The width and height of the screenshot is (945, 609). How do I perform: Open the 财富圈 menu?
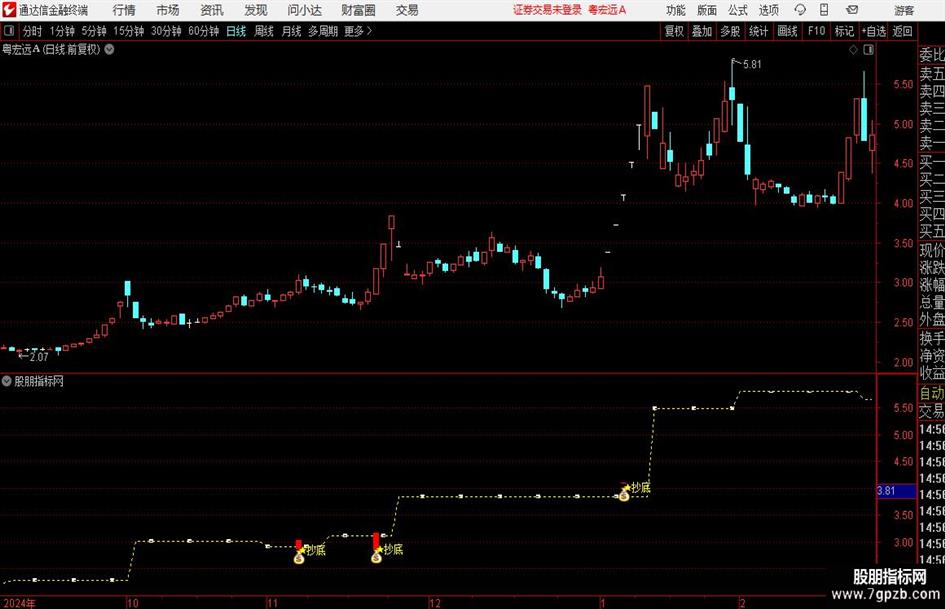(358, 10)
